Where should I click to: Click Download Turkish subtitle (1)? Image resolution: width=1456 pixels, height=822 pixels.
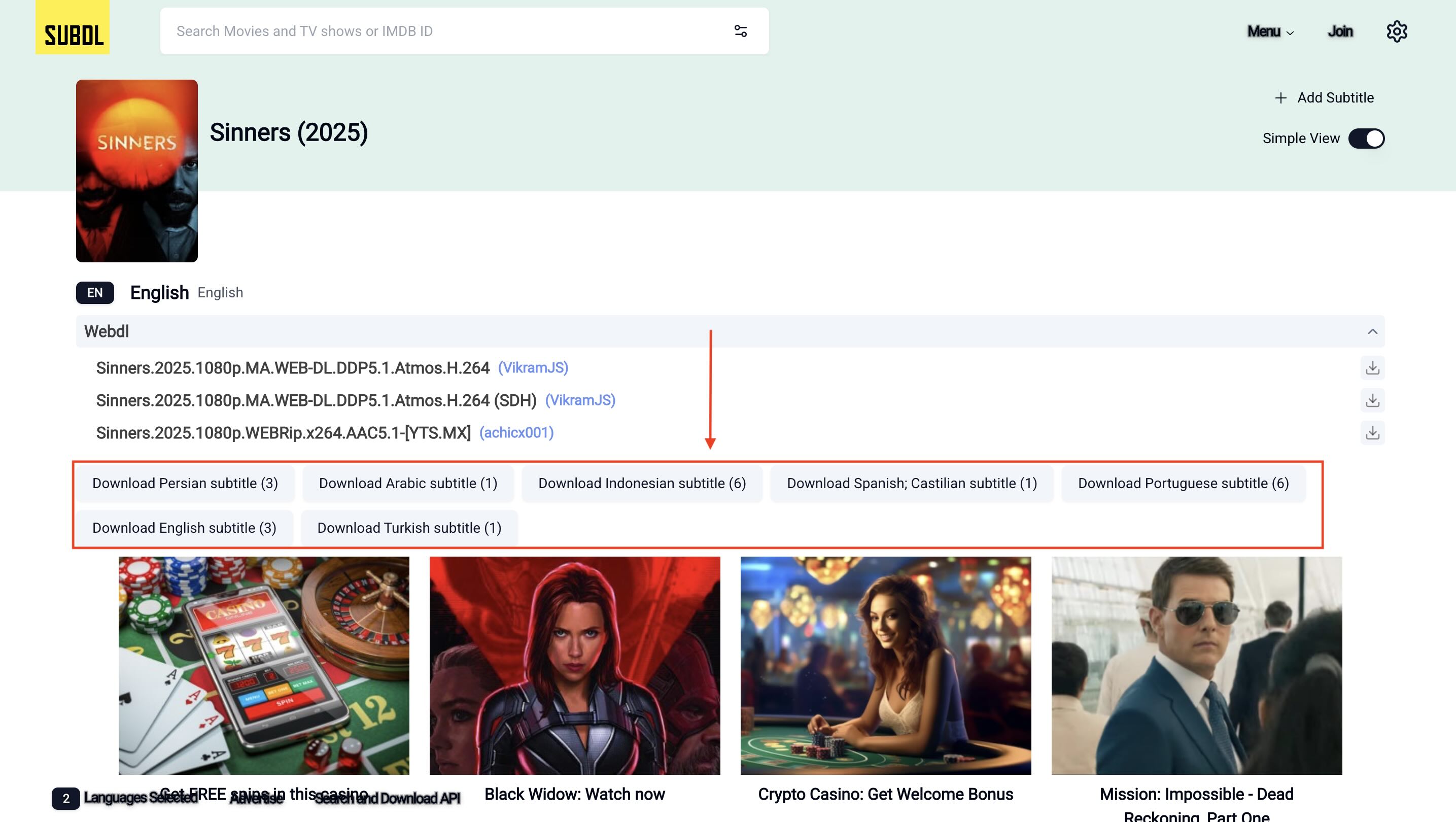pos(409,528)
